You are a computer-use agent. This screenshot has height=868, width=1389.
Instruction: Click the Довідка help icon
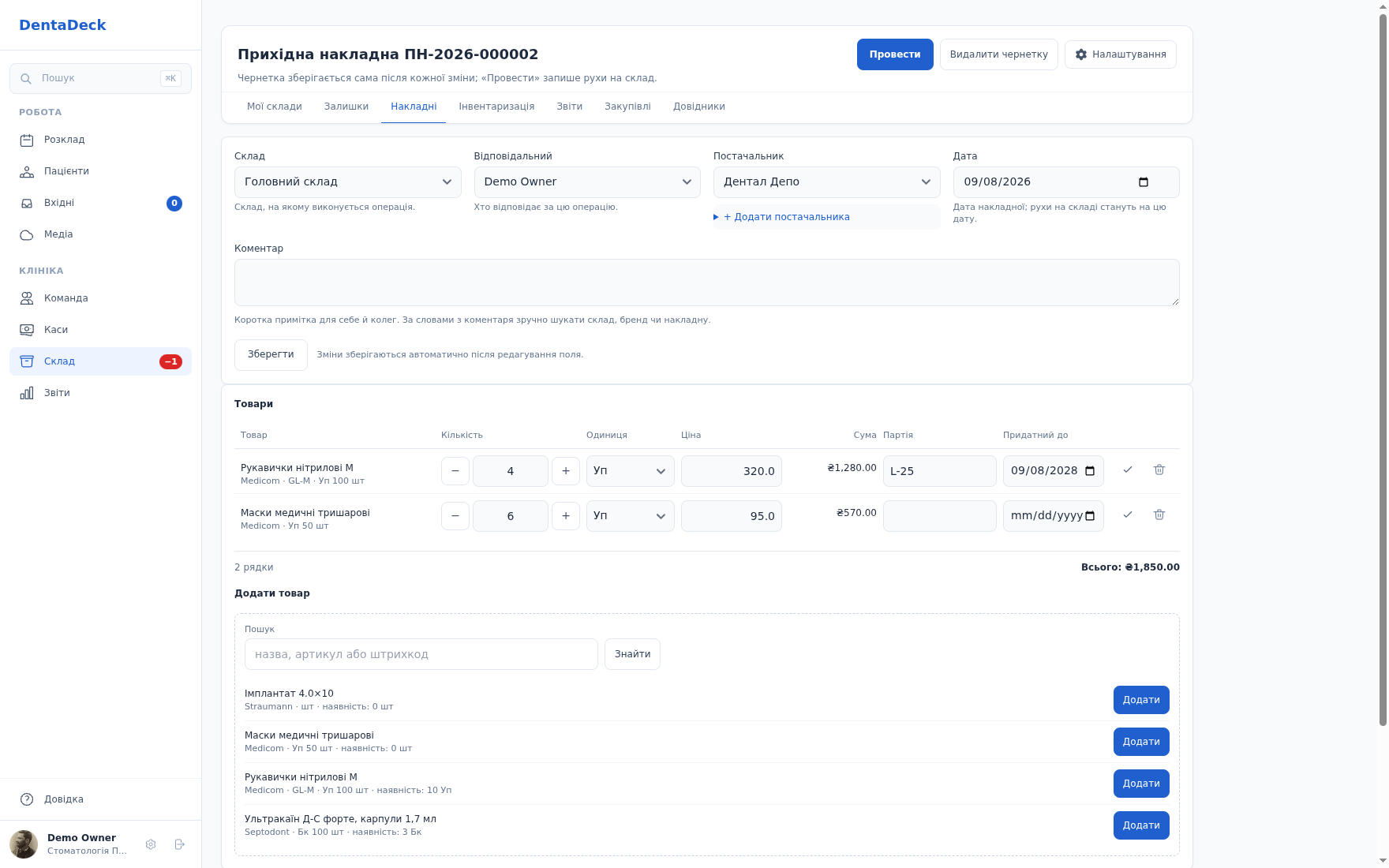27,799
